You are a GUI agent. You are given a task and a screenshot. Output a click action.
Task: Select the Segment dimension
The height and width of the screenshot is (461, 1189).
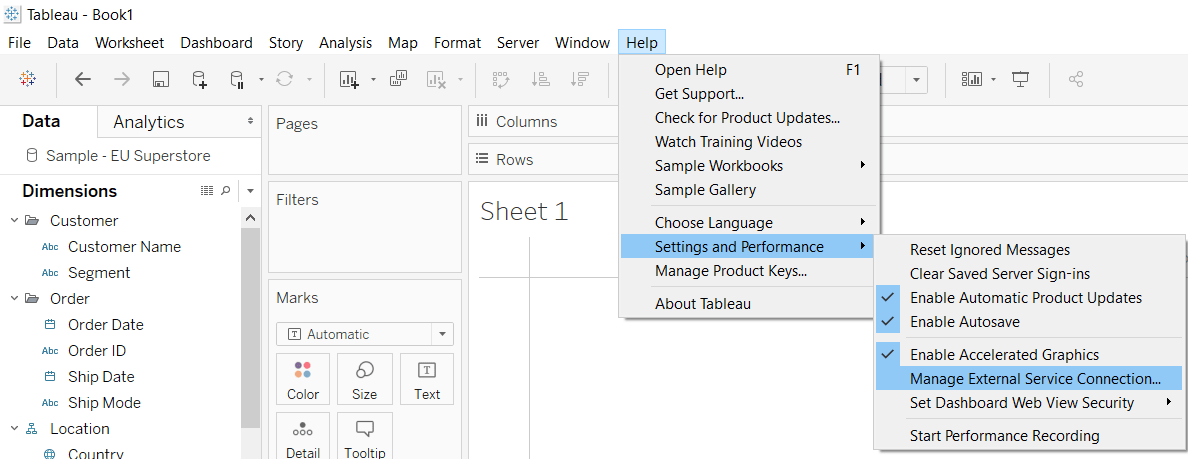pos(99,273)
